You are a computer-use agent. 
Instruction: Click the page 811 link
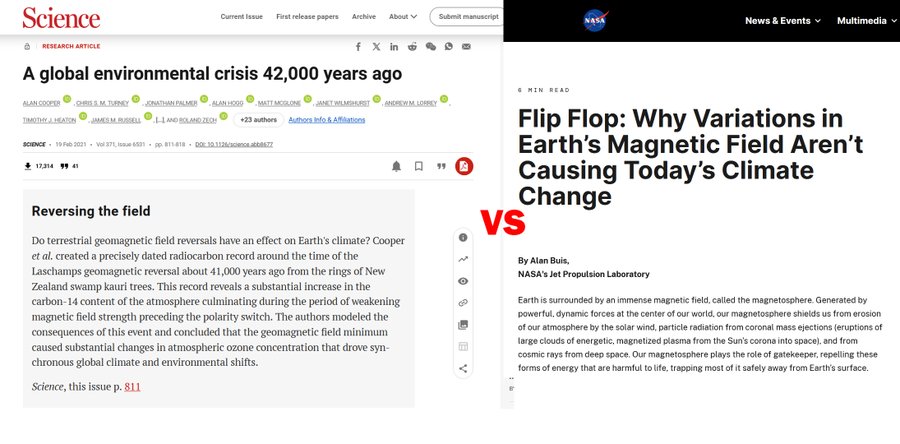(133, 385)
